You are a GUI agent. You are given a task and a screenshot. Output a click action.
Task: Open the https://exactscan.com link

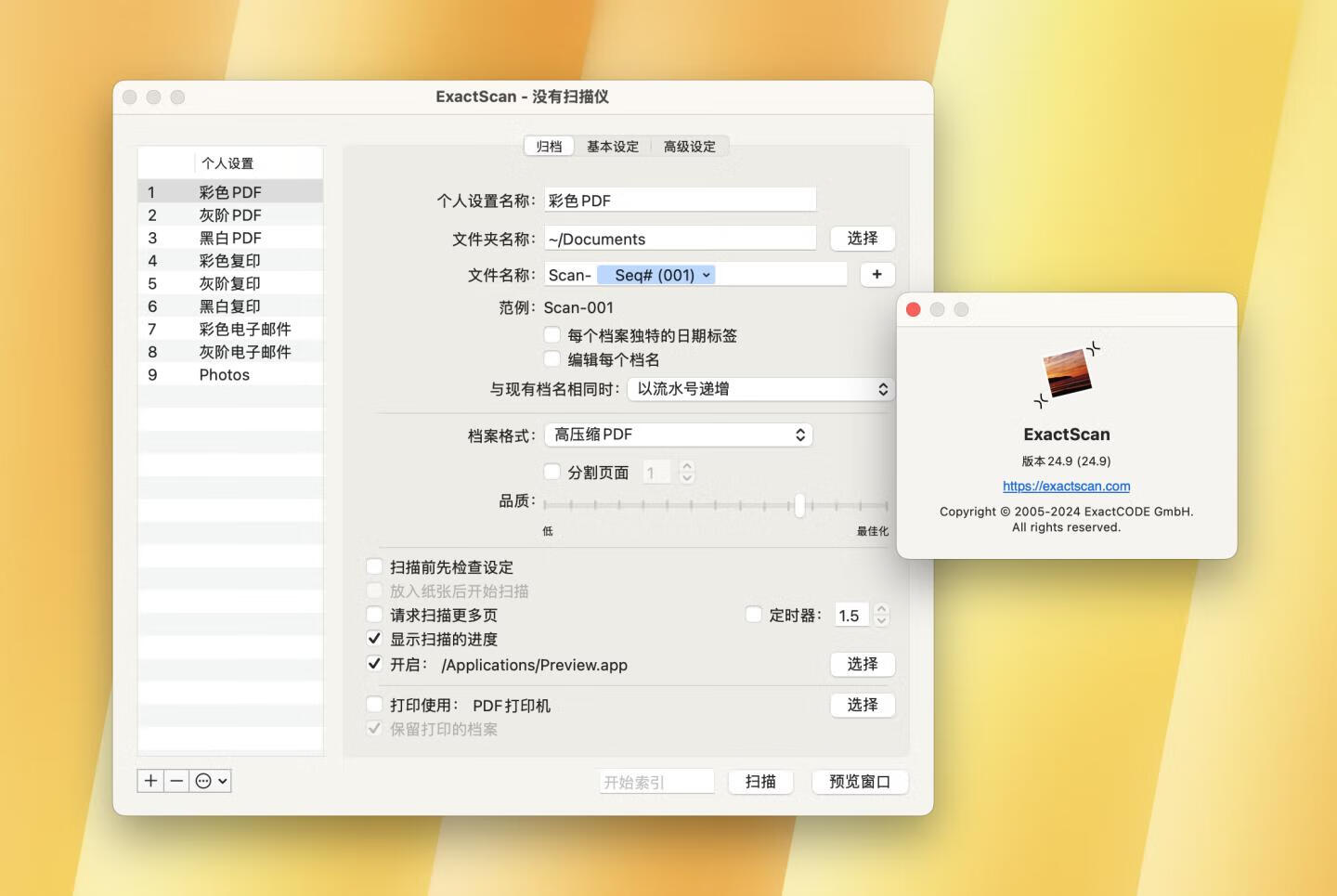coord(1067,486)
